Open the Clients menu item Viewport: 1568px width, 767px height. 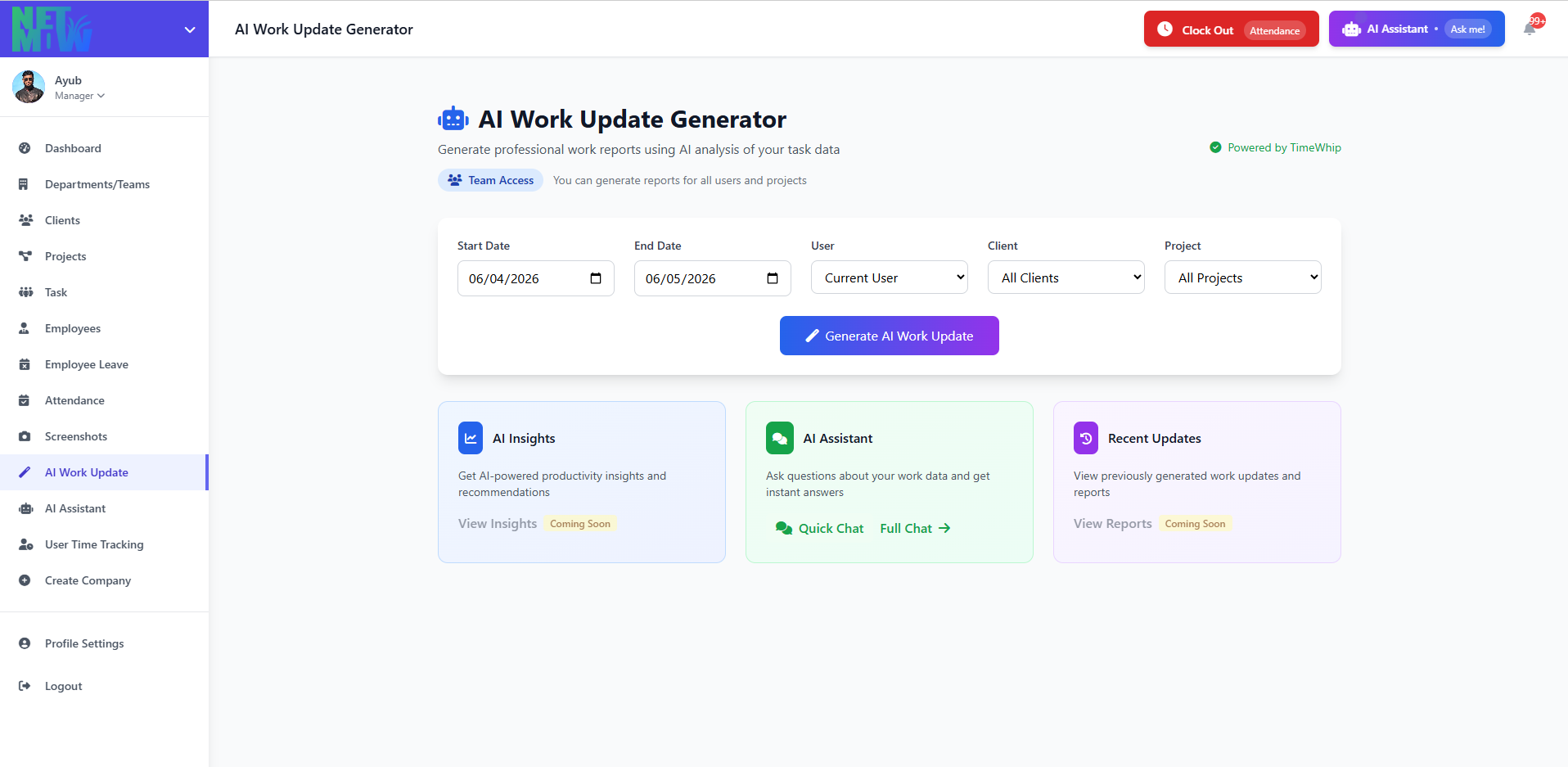(x=104, y=220)
